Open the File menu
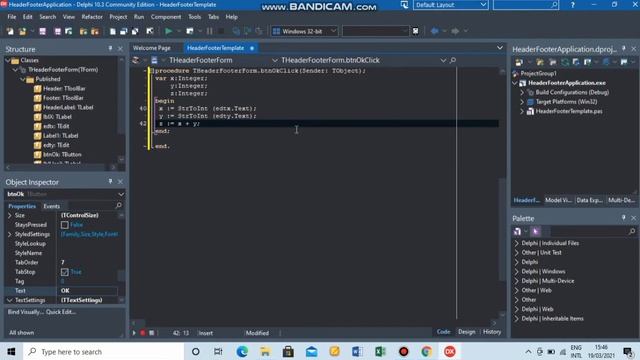Image resolution: width=640 pixels, height=360 pixels. (12, 17)
